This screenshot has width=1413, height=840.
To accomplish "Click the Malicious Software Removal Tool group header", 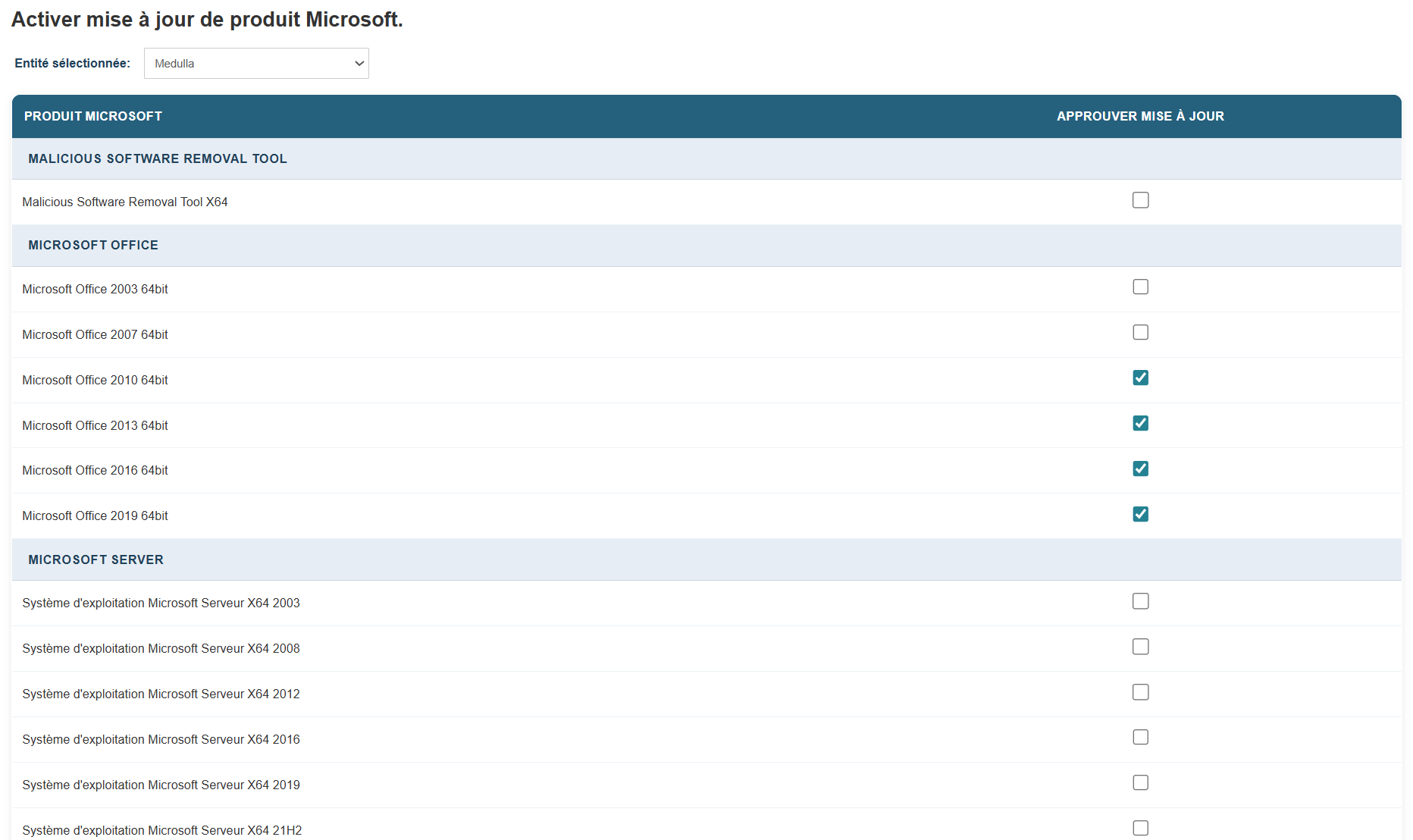I will (158, 159).
